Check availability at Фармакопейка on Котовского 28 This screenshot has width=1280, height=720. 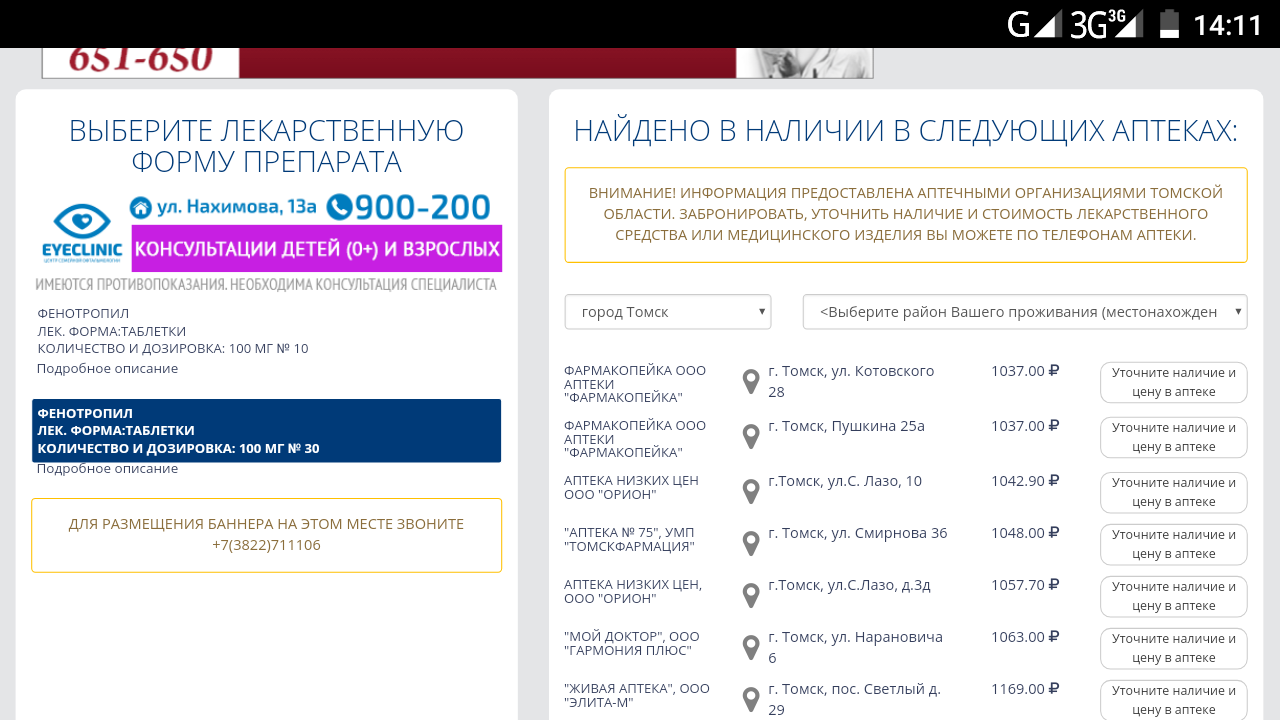pyautogui.click(x=1174, y=382)
